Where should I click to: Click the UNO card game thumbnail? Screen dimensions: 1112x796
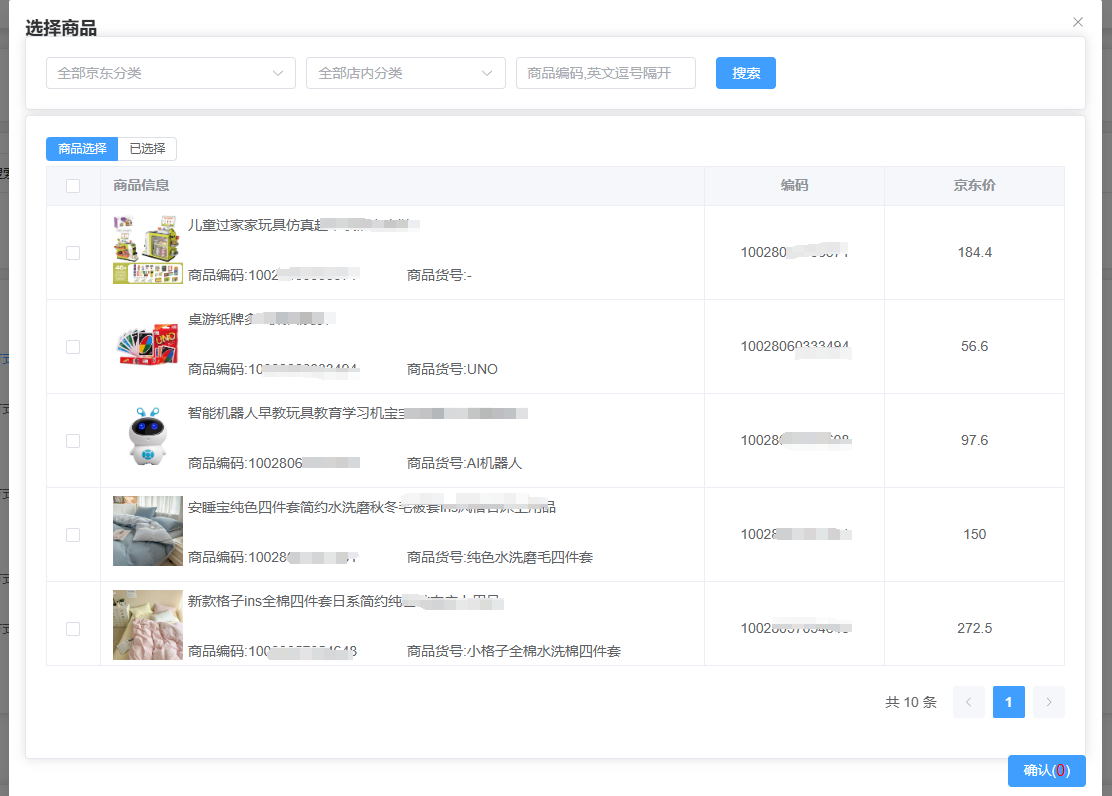[147, 346]
